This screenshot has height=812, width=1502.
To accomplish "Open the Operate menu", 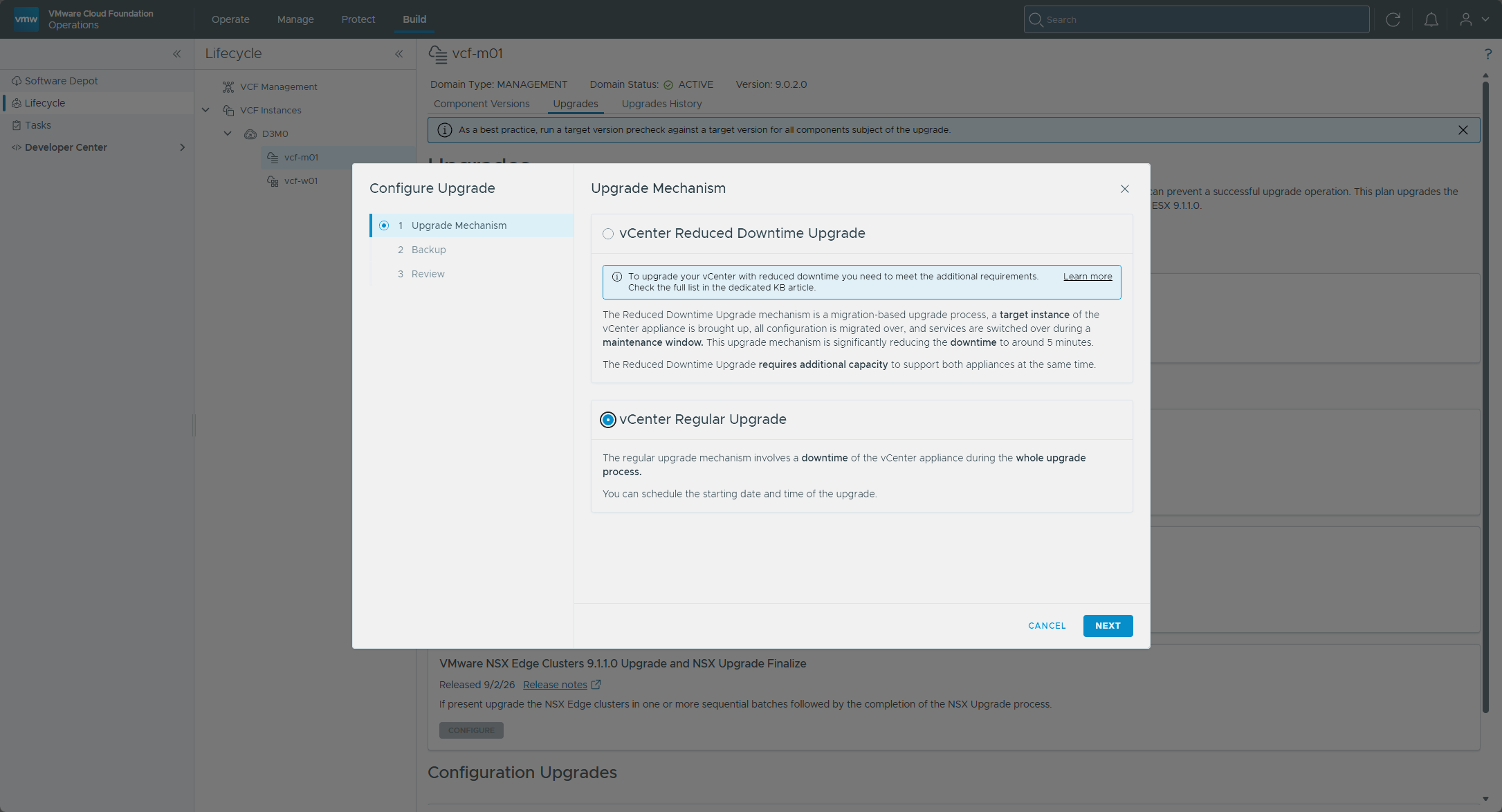I will click(230, 19).
